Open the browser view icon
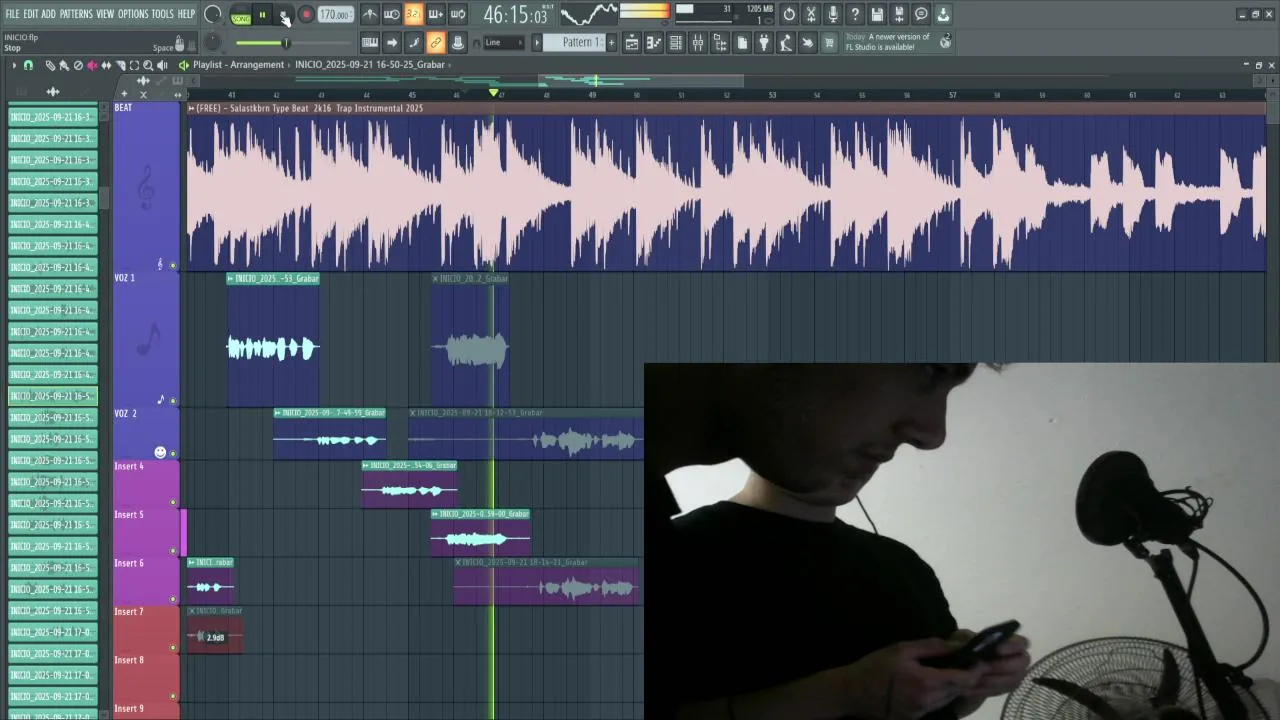This screenshot has height=720, width=1280. point(718,42)
